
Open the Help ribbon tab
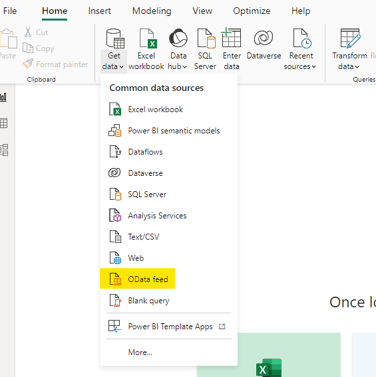click(x=301, y=11)
